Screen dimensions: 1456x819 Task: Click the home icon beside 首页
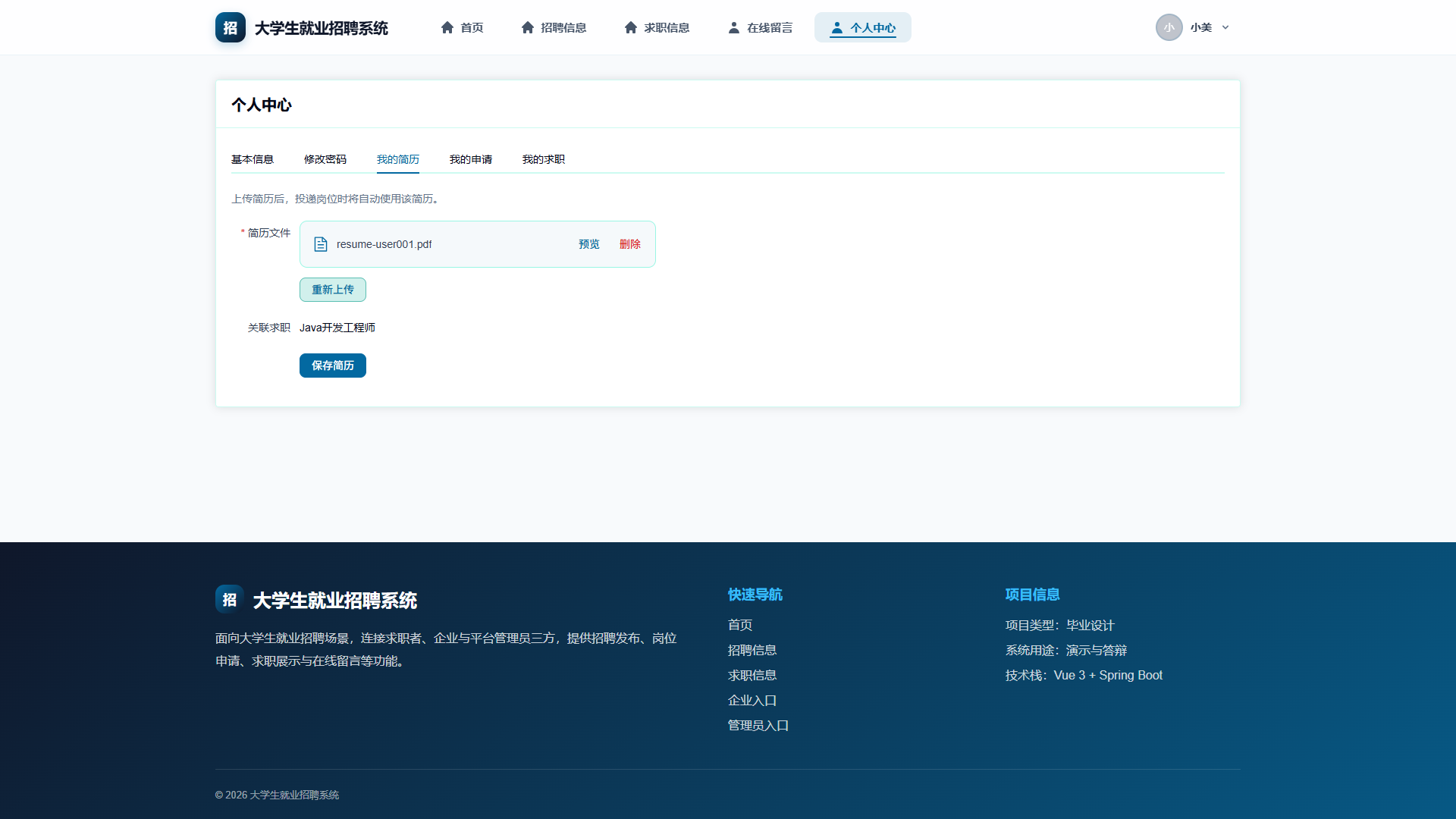click(x=447, y=27)
